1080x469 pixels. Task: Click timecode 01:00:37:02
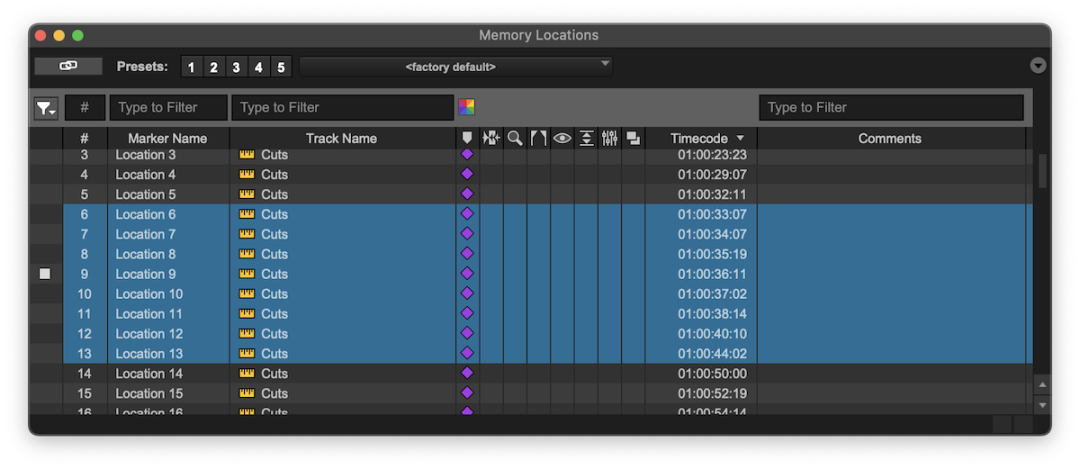[712, 294]
